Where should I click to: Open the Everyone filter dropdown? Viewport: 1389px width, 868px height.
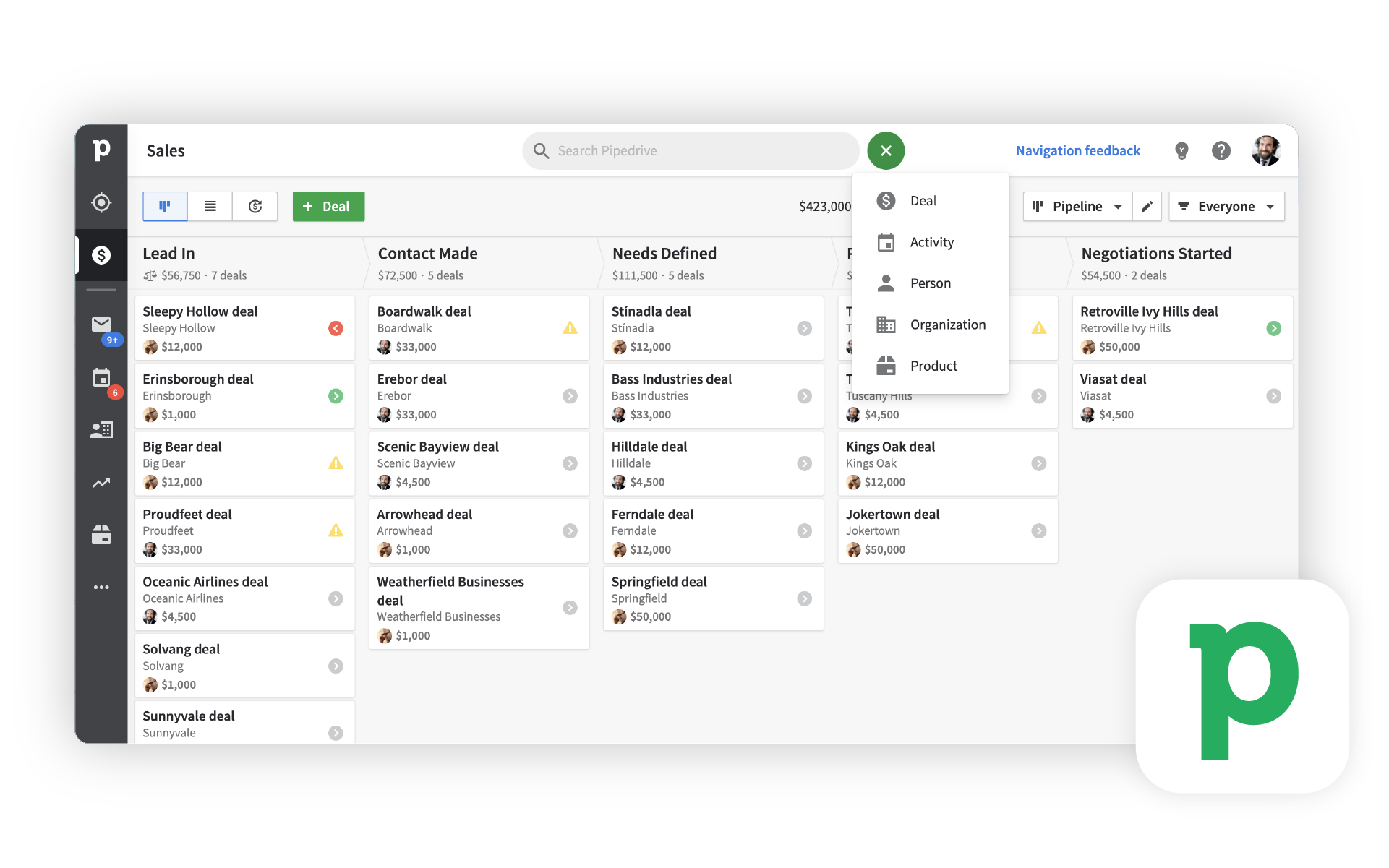tap(1226, 207)
